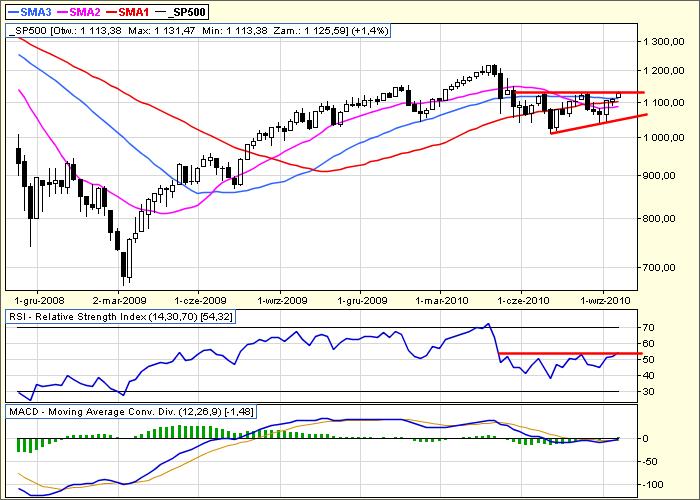Click the RSI axis value 40

[x=648, y=375]
